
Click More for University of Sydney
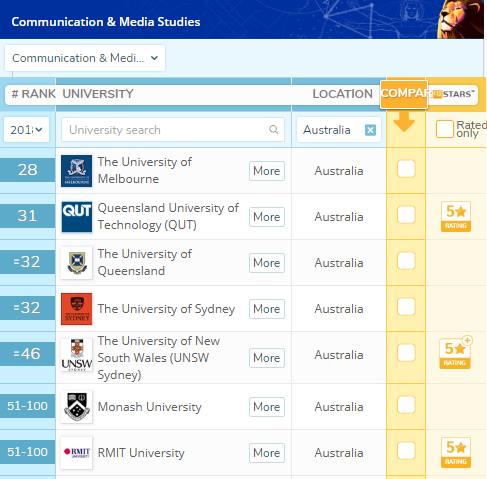[267, 309]
